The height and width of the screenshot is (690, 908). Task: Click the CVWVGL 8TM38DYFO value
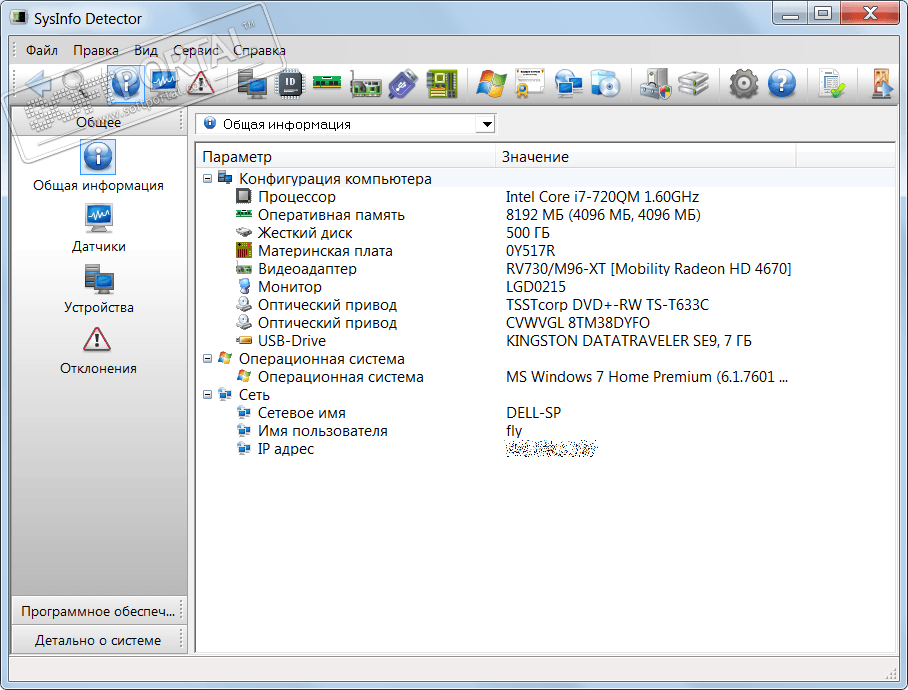tap(578, 322)
